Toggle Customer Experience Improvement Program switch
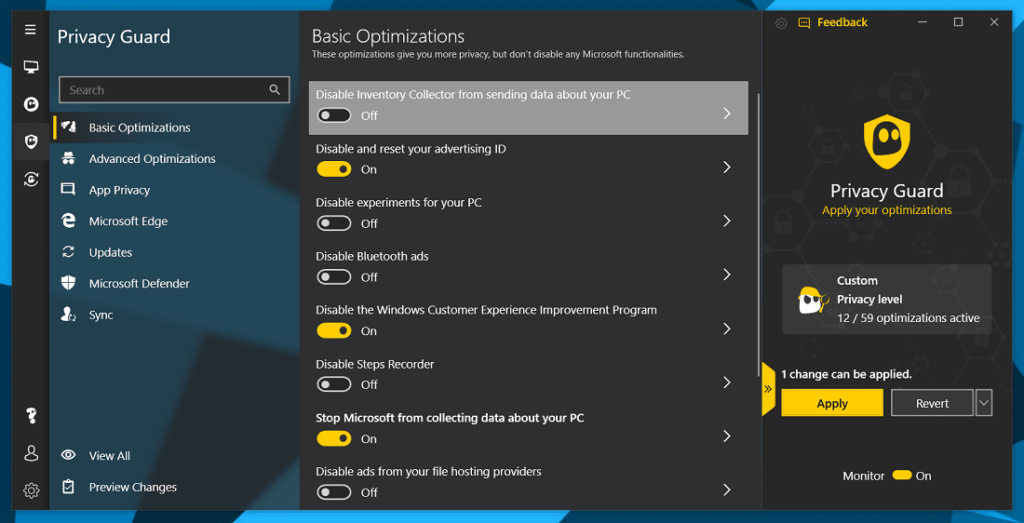The height and width of the screenshot is (523, 1024). (x=334, y=330)
